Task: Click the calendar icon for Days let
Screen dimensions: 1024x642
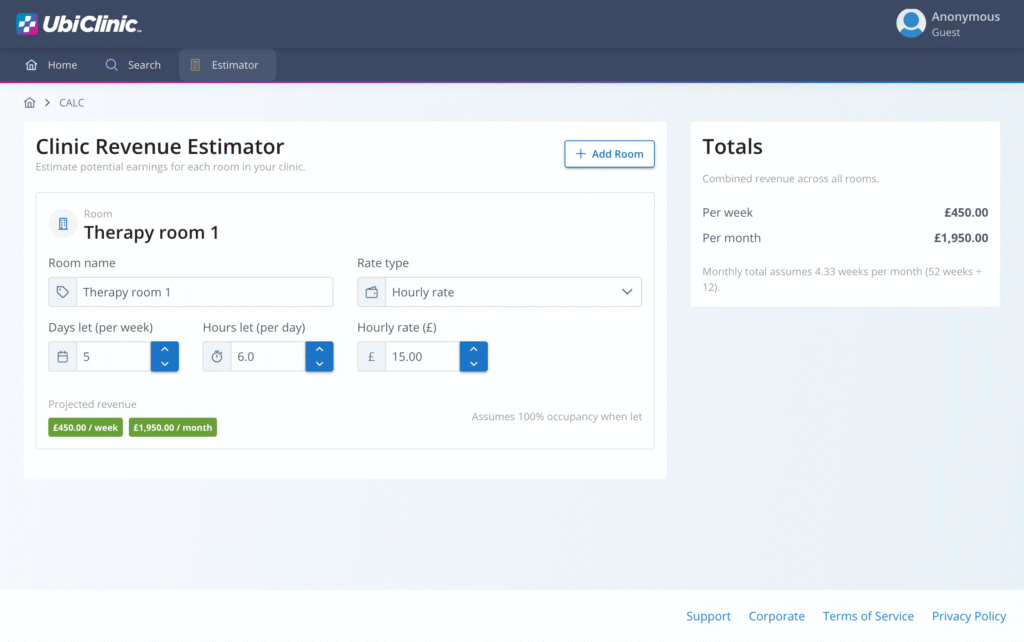Action: tap(63, 357)
